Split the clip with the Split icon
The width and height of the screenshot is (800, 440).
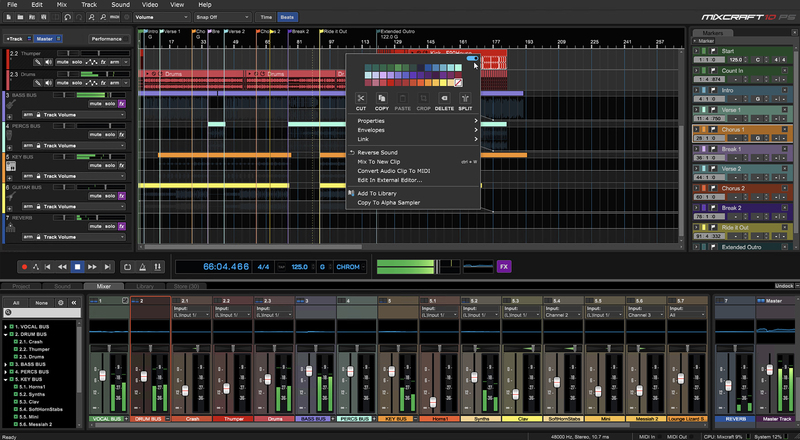tap(465, 99)
